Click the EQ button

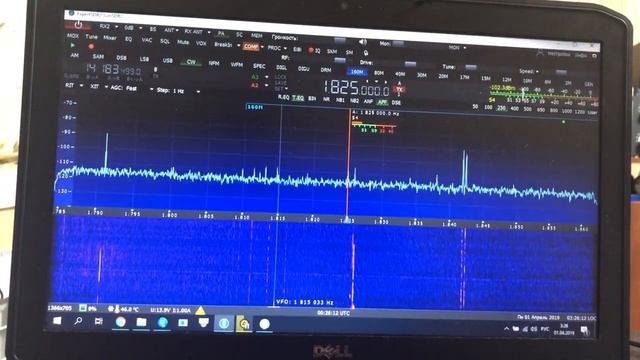click(x=128, y=39)
